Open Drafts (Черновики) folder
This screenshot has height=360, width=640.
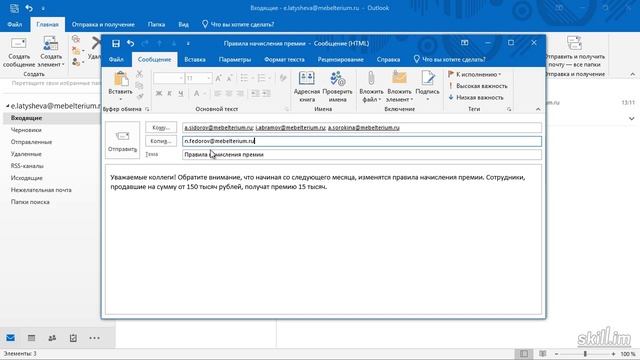tap(26, 130)
